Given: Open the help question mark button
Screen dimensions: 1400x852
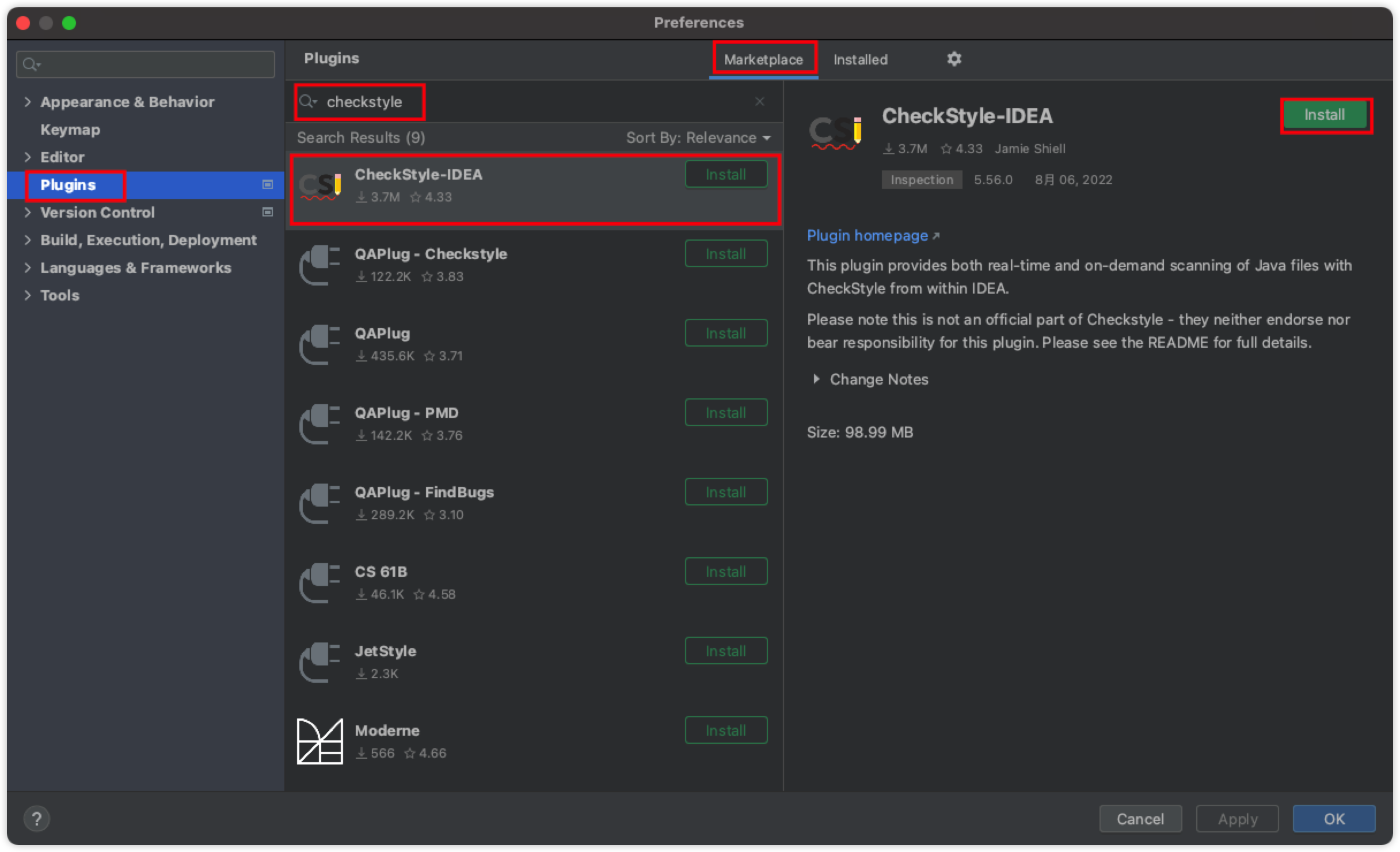Looking at the screenshot, I should click(x=36, y=819).
